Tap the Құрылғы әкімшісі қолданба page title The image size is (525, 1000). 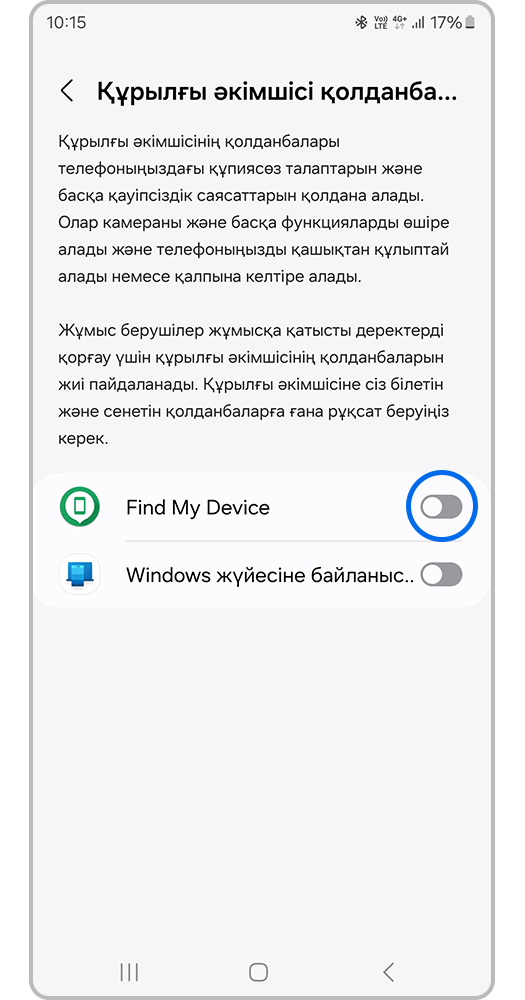tap(277, 91)
